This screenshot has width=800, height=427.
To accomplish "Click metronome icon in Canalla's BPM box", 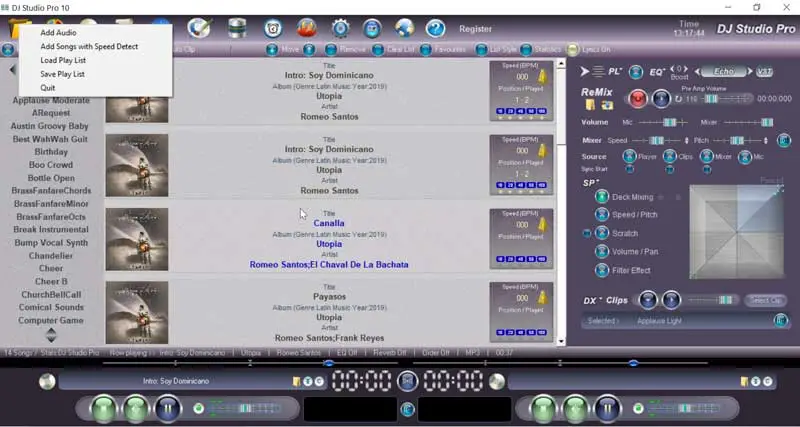I will click(542, 225).
